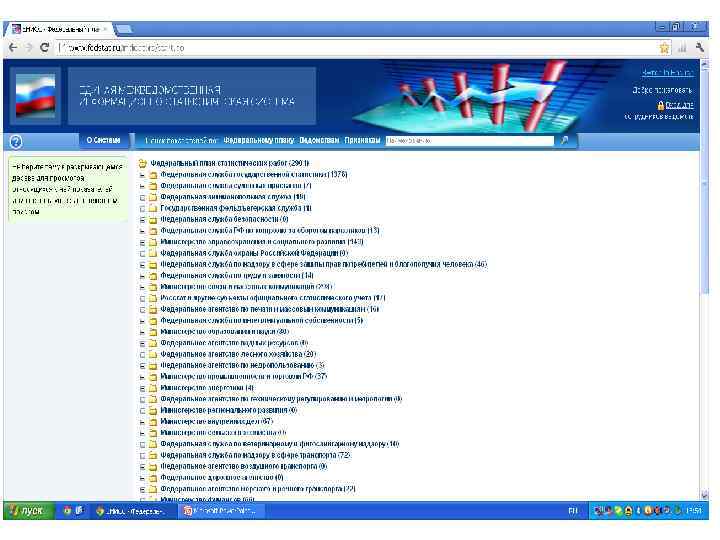This screenshot has width=720, height=540.
Task: Select the Федеральному плану menu item
Action: pos(259,141)
